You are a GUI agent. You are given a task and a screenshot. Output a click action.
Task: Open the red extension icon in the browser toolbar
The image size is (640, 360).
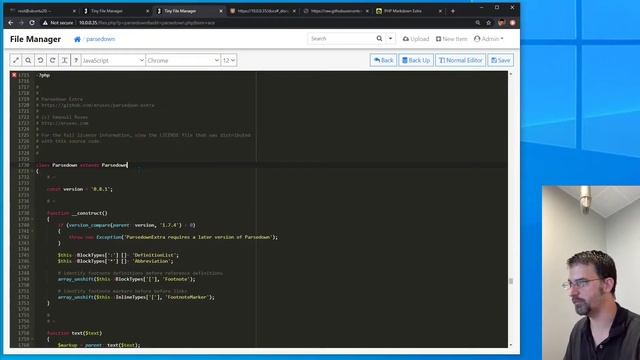click(x=512, y=22)
